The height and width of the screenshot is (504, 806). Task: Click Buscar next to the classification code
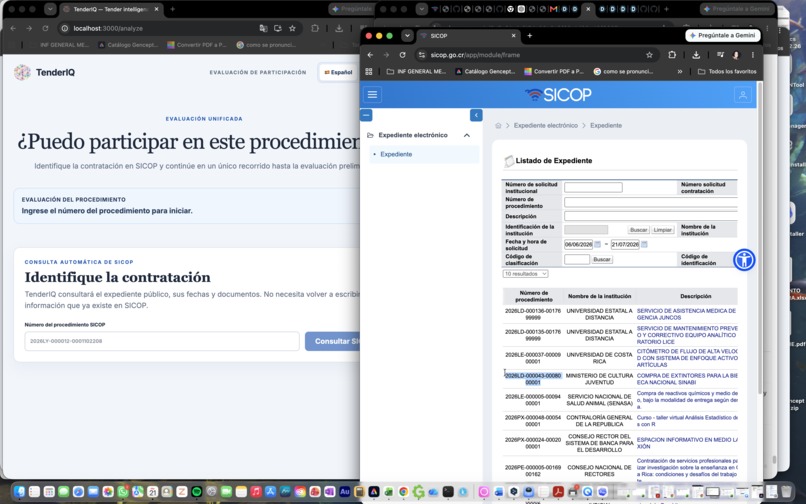coord(602,260)
